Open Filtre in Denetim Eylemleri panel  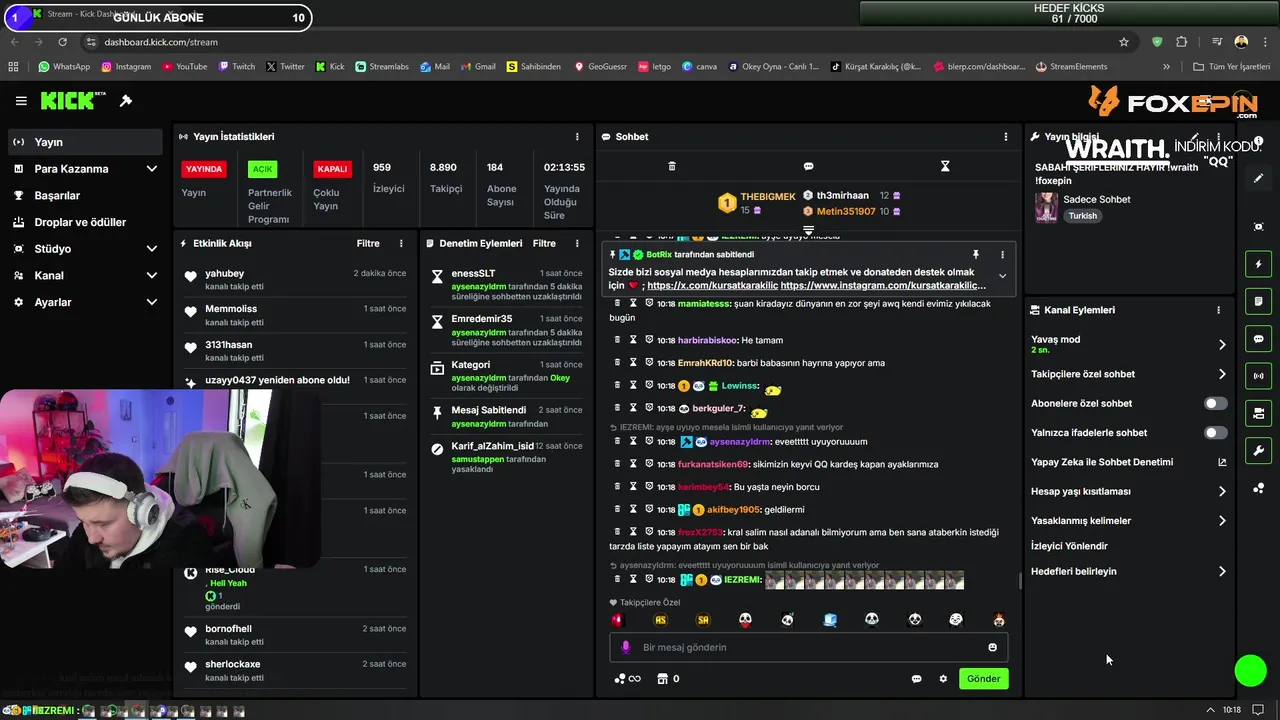(x=544, y=244)
